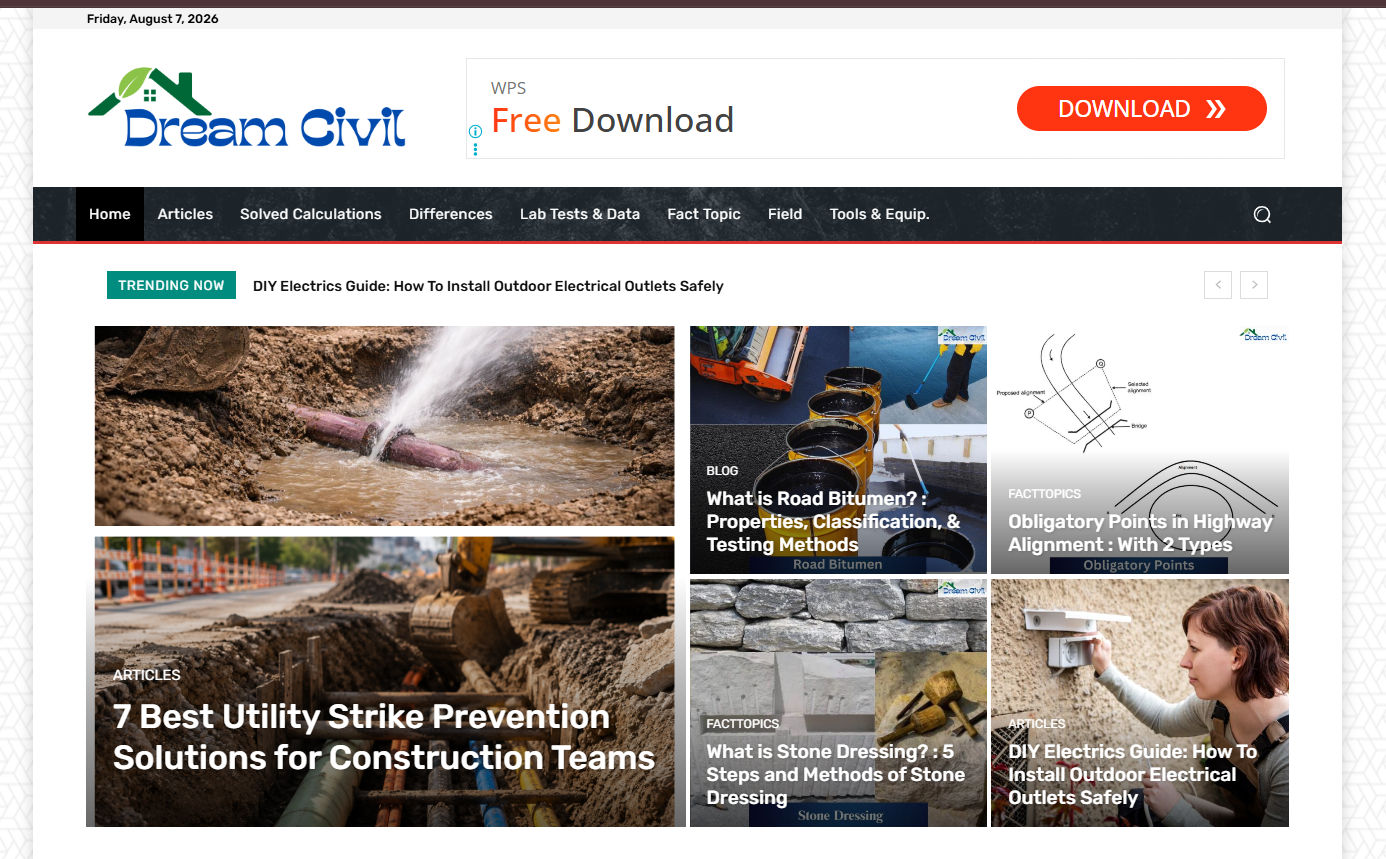This screenshot has width=1386, height=859.
Task: Click the date Friday, August 7, 2026
Action: pos(153,19)
